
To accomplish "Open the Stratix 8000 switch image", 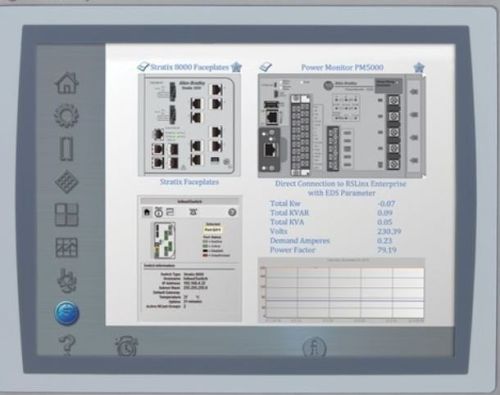I will 189,125.
